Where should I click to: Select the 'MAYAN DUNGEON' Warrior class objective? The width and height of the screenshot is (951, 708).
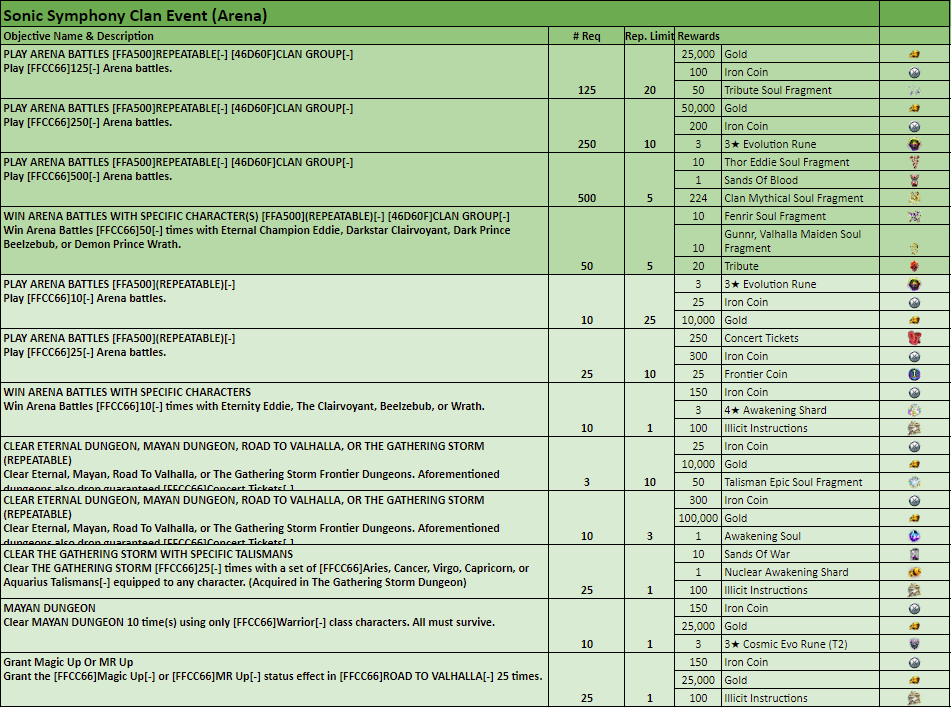click(x=275, y=625)
